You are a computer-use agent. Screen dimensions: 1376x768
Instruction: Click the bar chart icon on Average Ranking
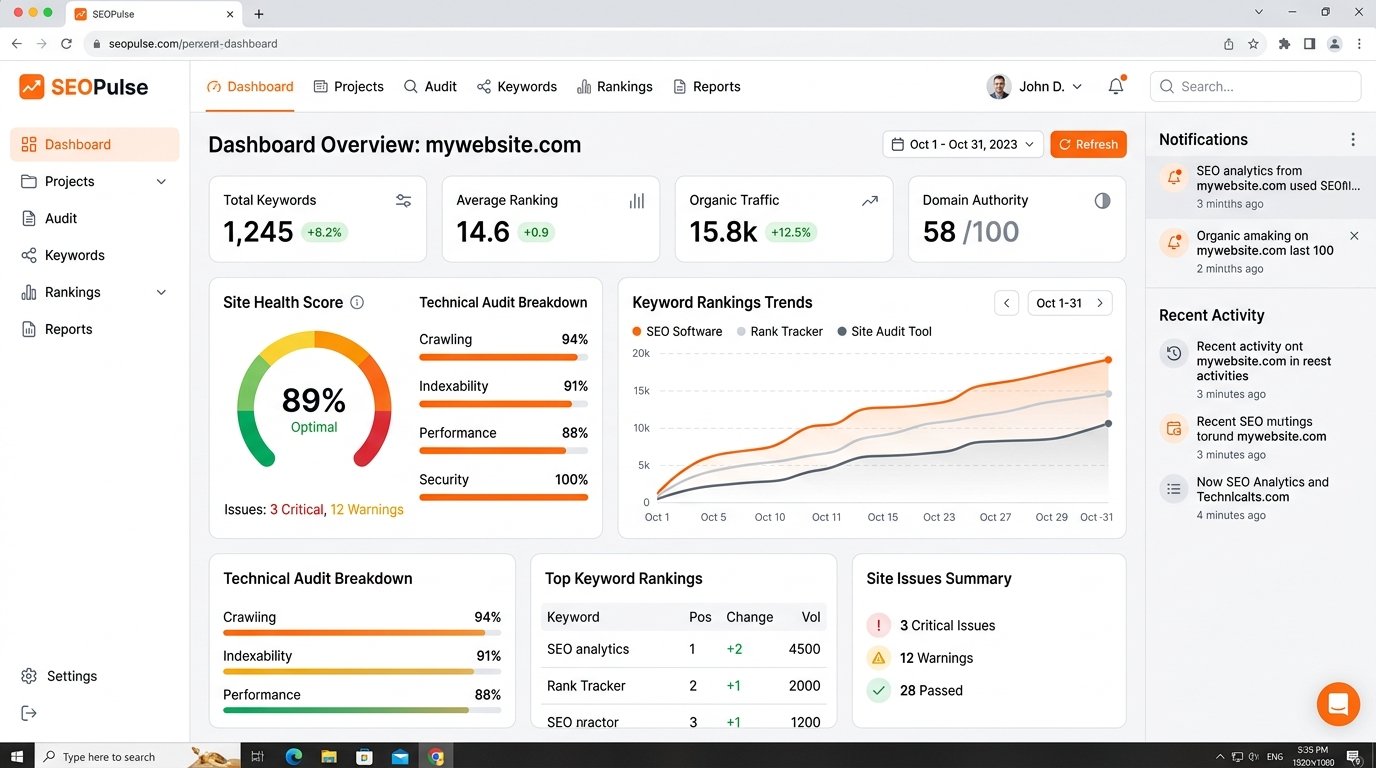coord(637,201)
